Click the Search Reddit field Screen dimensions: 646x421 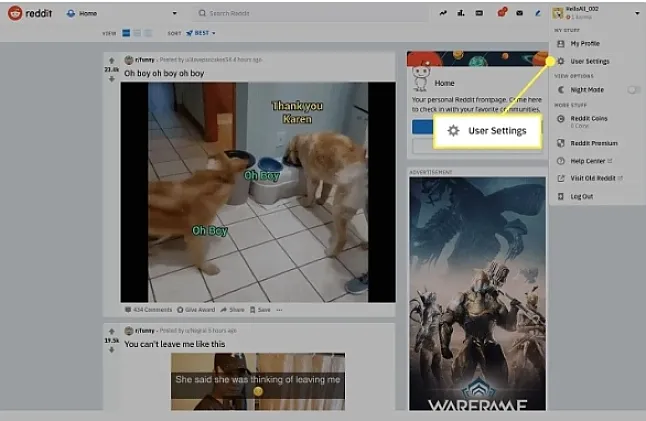pos(311,13)
